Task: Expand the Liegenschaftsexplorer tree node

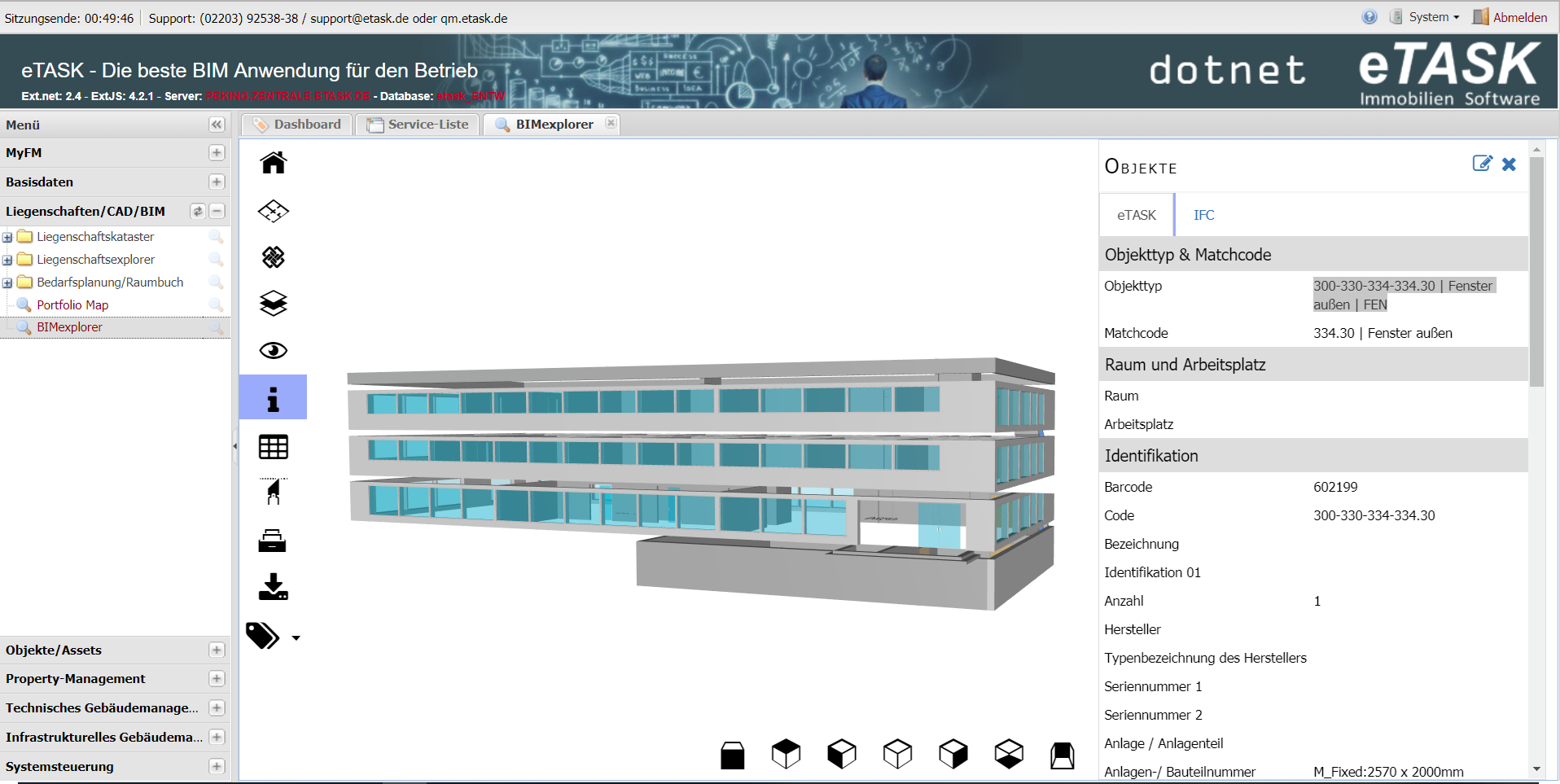Action: pyautogui.click(x=7, y=261)
